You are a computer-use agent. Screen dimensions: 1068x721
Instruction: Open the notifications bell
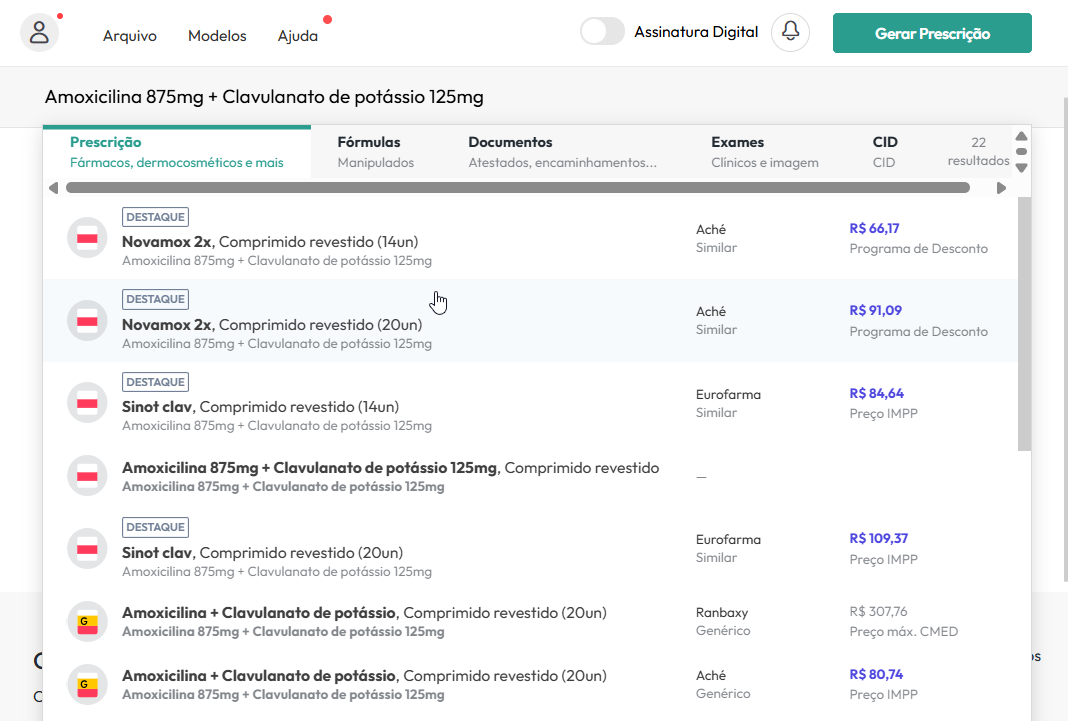pyautogui.click(x=790, y=32)
